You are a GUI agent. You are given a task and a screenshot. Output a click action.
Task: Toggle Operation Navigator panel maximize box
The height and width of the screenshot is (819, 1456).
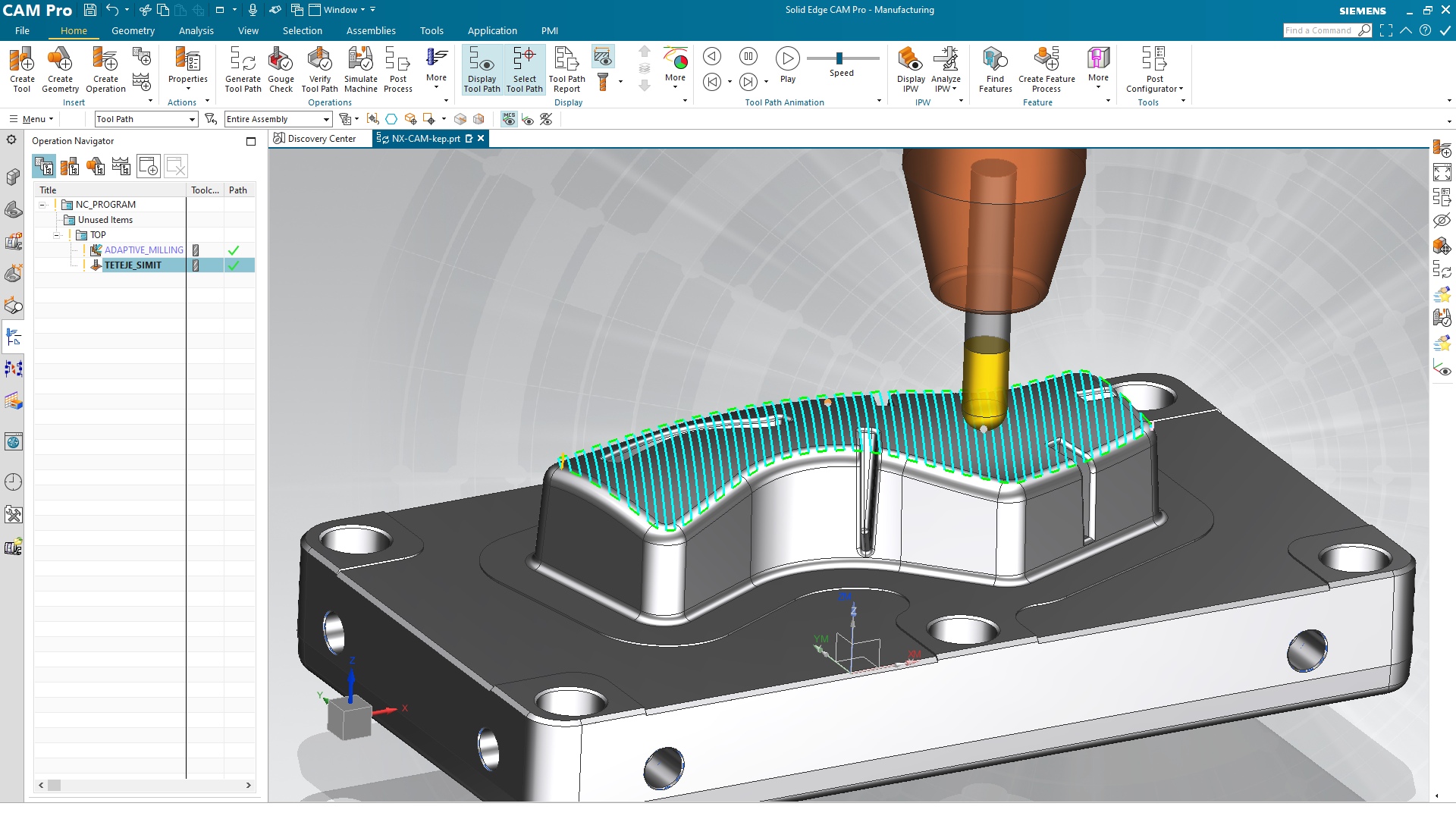(x=251, y=141)
